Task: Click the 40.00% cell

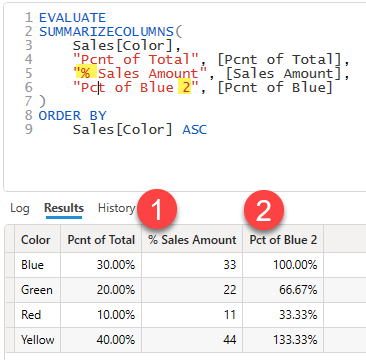Action: (101, 340)
